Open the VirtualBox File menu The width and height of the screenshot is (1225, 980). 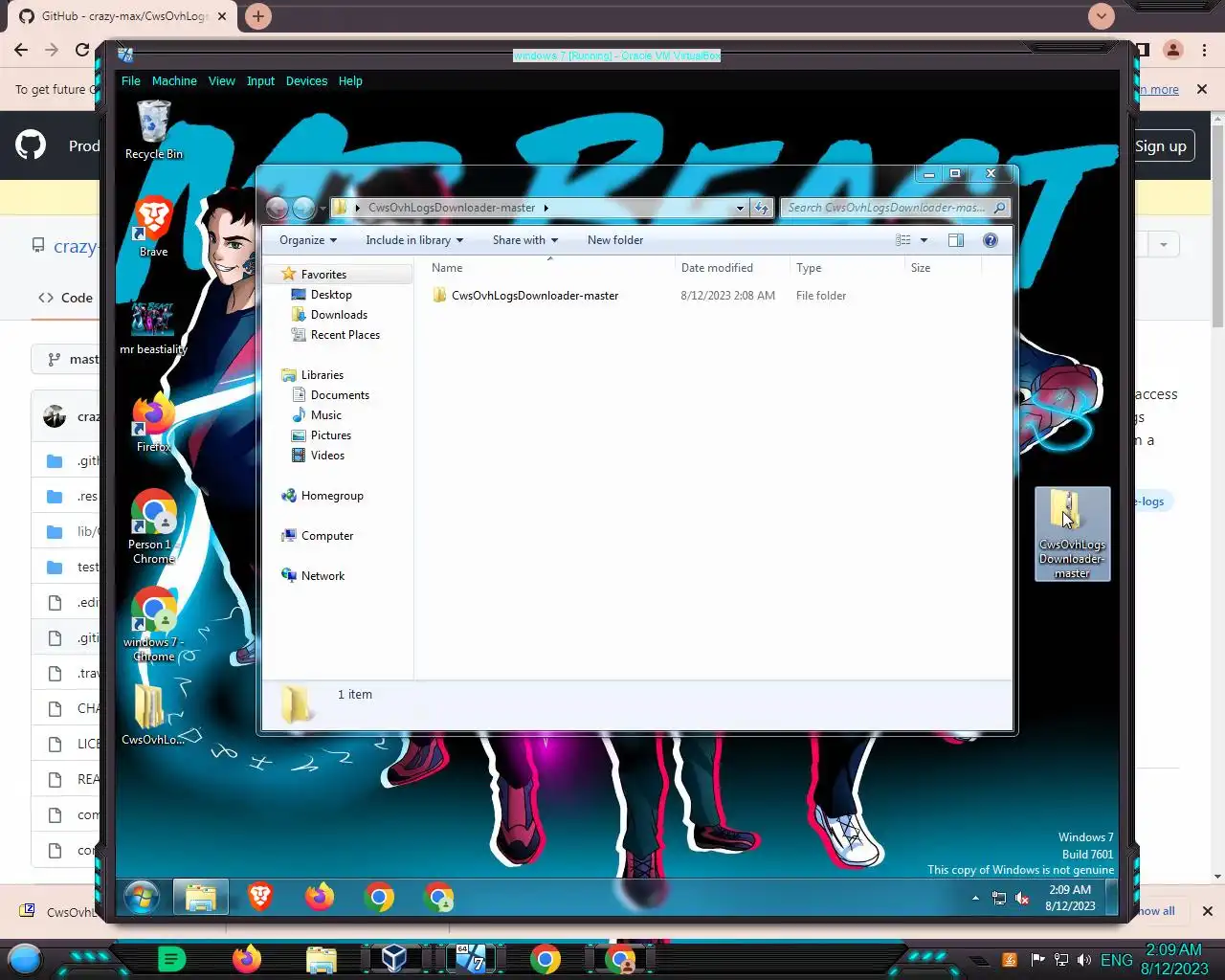131,81
